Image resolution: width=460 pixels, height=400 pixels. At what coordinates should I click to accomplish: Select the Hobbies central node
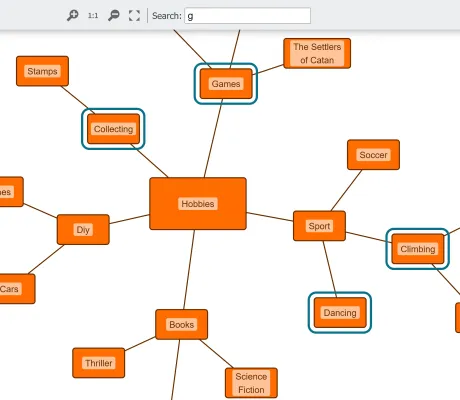coord(198,204)
